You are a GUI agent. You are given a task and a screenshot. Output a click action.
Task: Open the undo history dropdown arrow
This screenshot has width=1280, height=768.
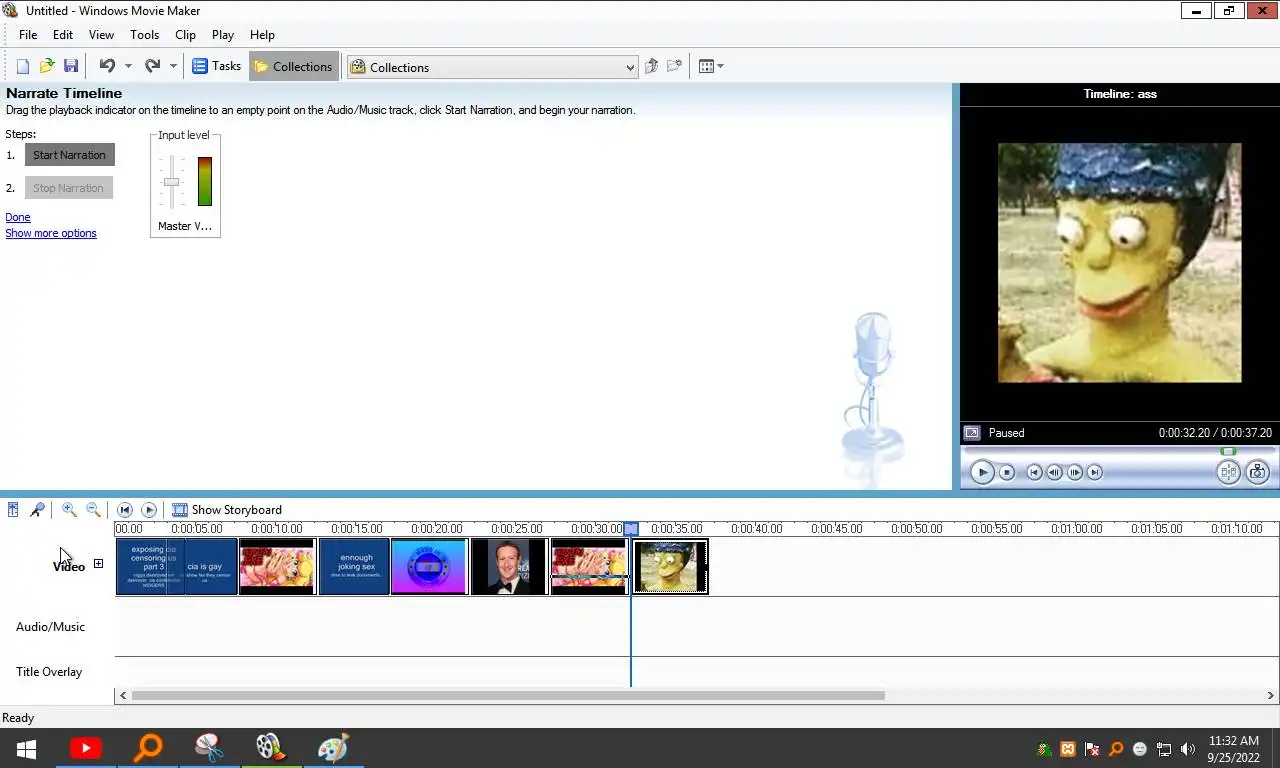pos(128,67)
